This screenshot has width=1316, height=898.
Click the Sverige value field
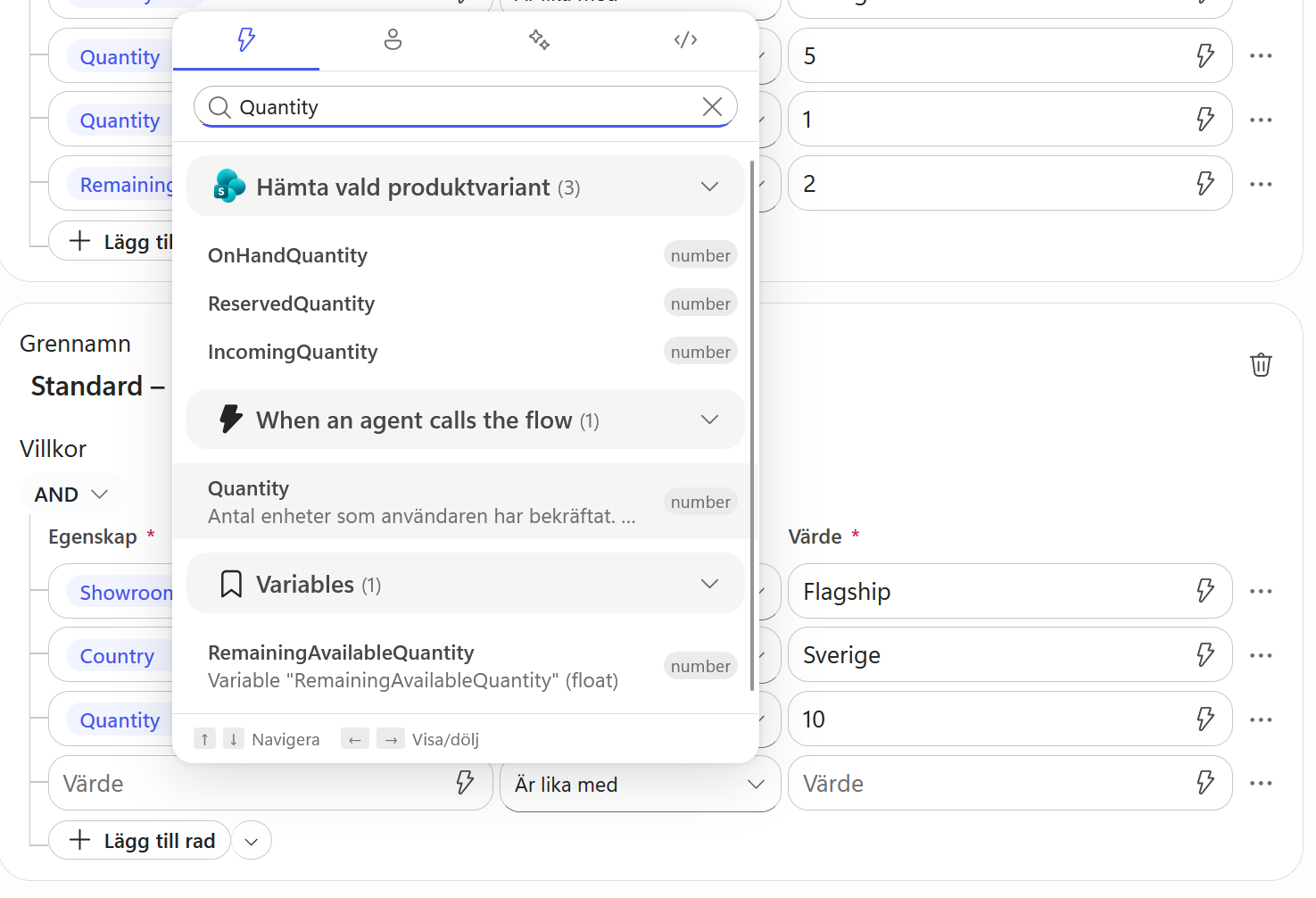pos(1010,655)
